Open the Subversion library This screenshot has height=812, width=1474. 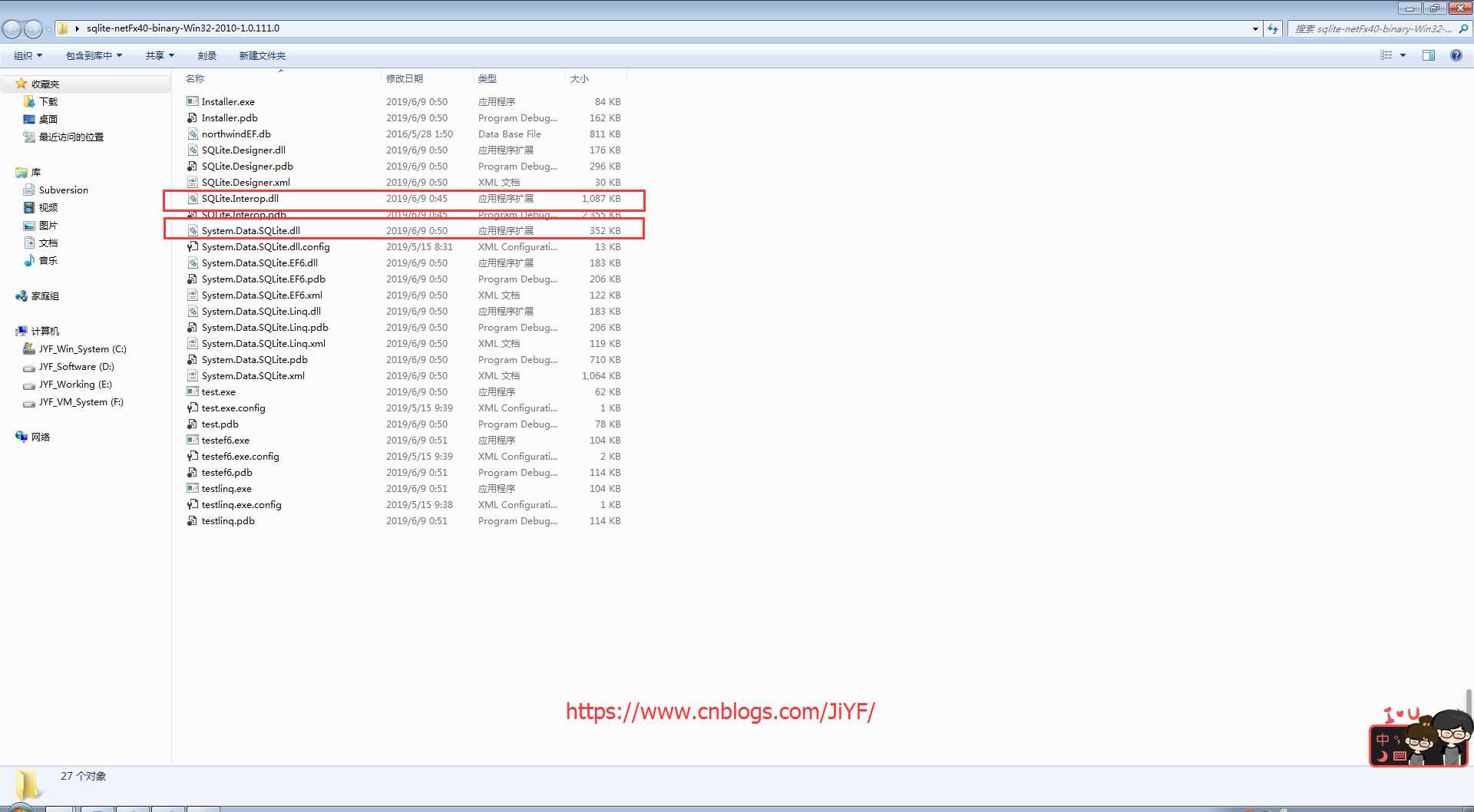[x=64, y=190]
